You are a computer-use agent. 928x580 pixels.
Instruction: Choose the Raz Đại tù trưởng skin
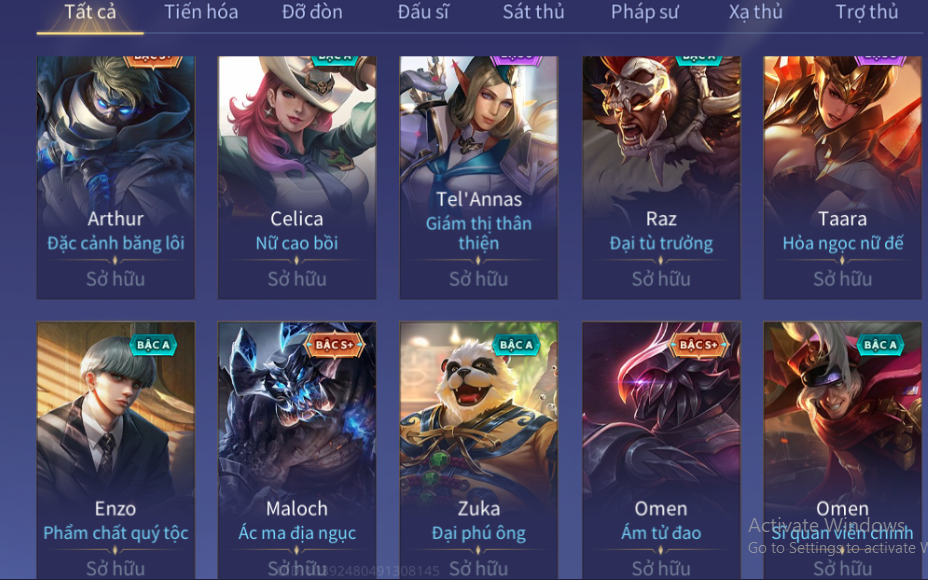(661, 178)
